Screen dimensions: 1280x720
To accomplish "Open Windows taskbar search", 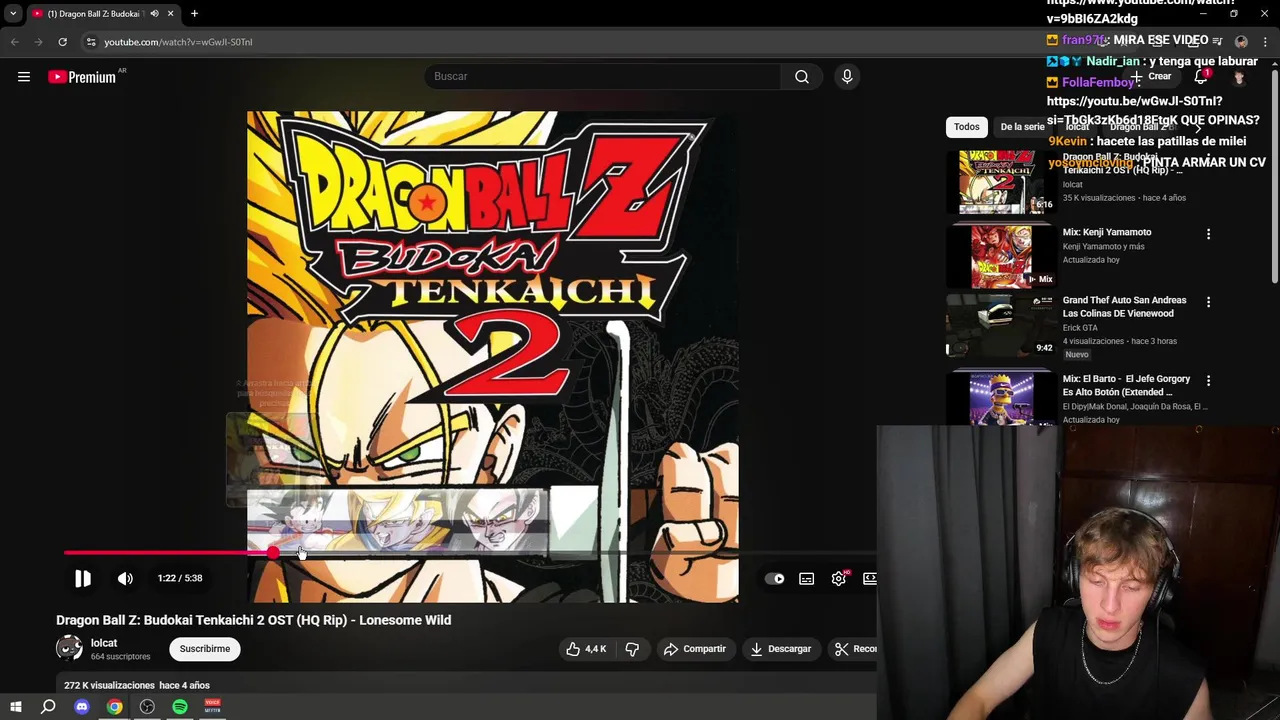I will pyautogui.click(x=48, y=707).
